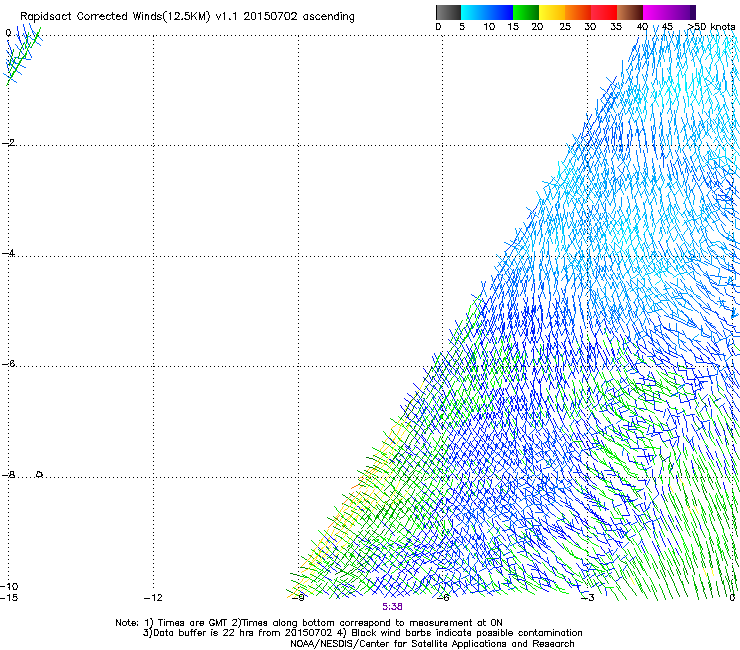This screenshot has height=650, width=740.
Task: Click the red 30-35 knots color segment
Action: (x=604, y=12)
